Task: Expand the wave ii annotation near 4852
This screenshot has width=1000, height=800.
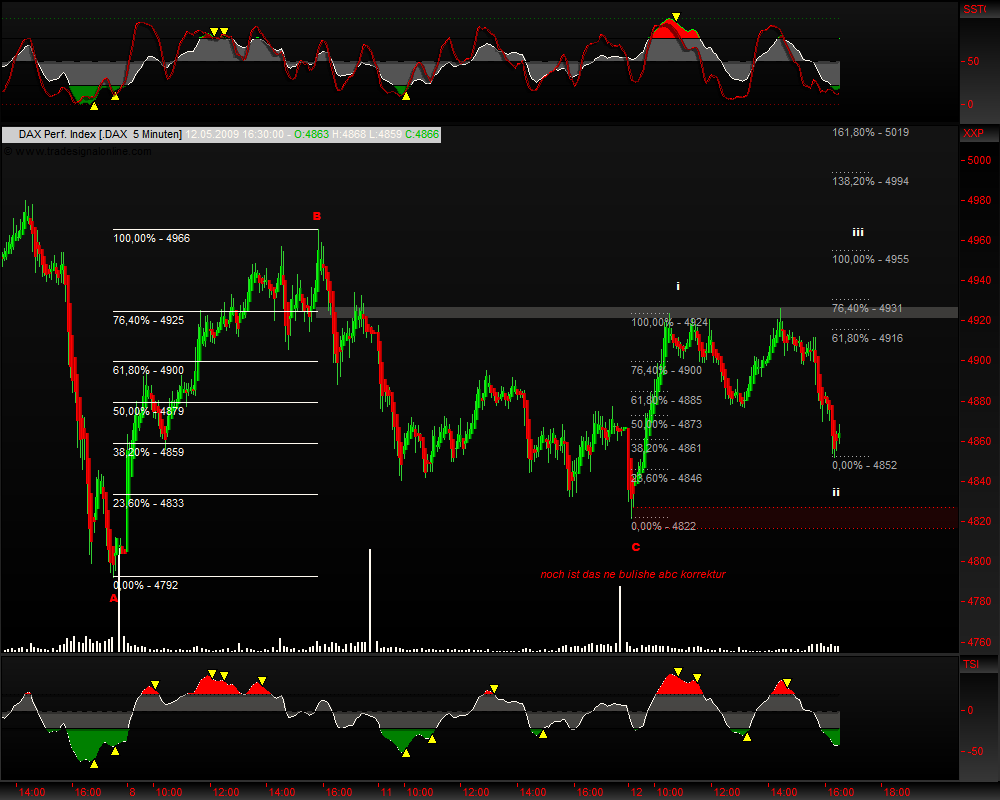Action: (836, 491)
